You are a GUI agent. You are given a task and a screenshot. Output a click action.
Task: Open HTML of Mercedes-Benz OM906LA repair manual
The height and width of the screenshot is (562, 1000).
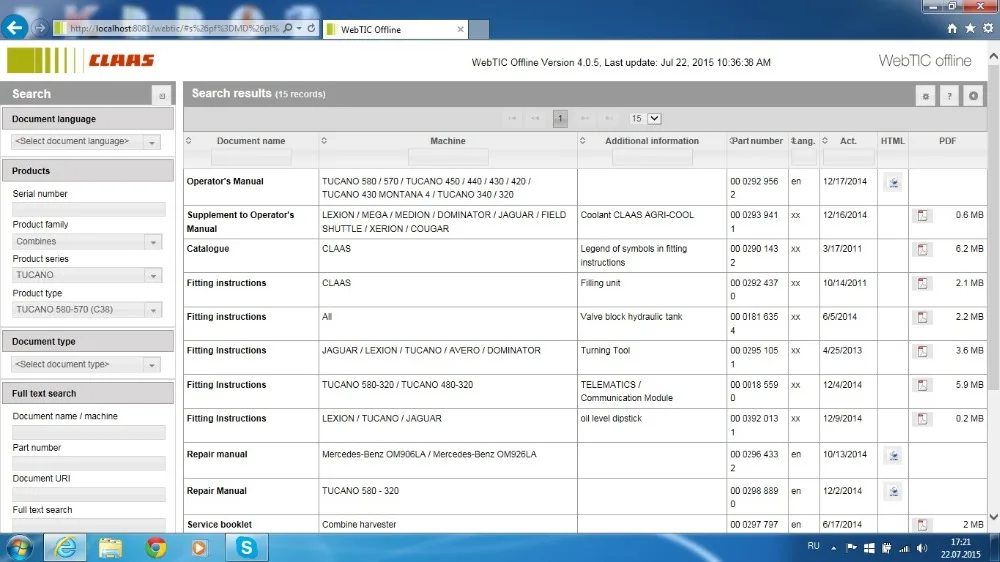[893, 455]
